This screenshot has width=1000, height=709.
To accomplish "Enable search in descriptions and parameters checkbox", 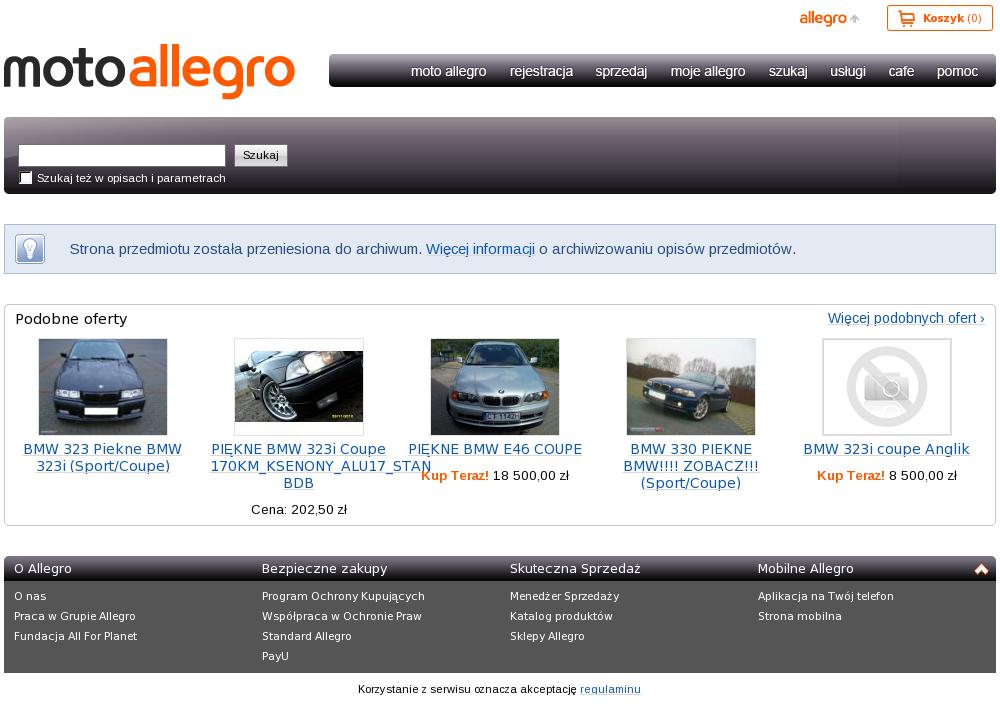I will coord(26,178).
